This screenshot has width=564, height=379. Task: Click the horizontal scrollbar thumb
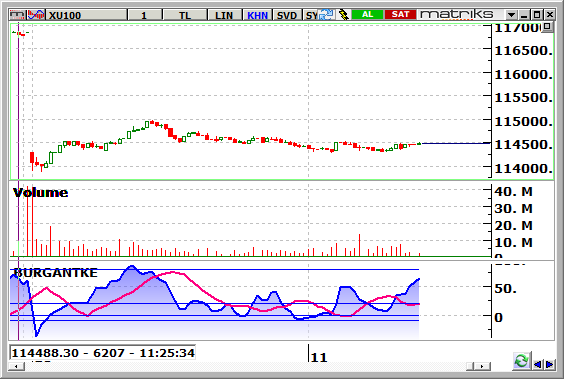click(x=470, y=366)
